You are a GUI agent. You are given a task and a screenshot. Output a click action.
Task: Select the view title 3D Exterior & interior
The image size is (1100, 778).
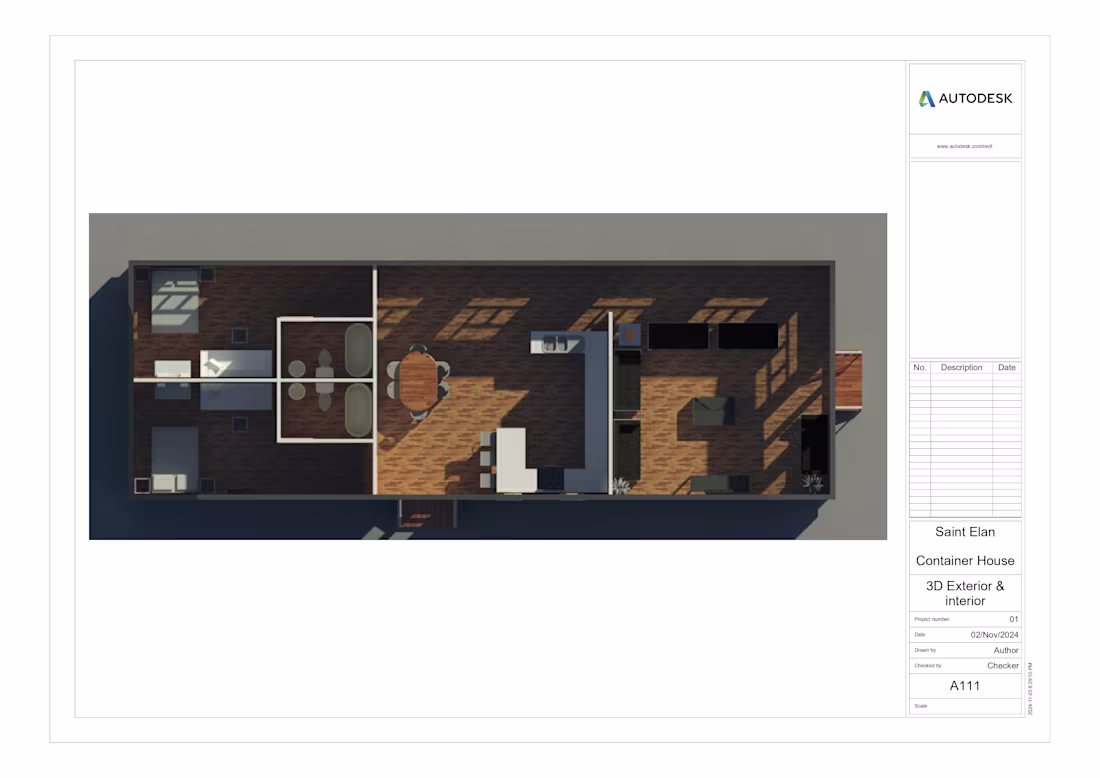964,593
